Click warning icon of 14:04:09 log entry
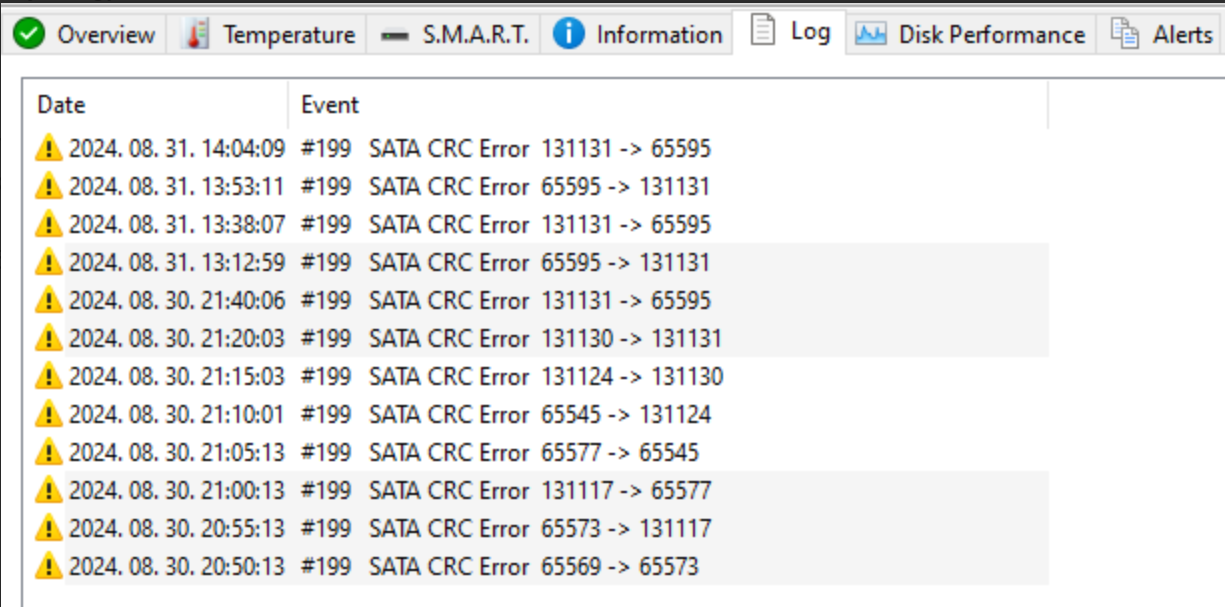This screenshot has height=607, width=1225. [x=48, y=148]
